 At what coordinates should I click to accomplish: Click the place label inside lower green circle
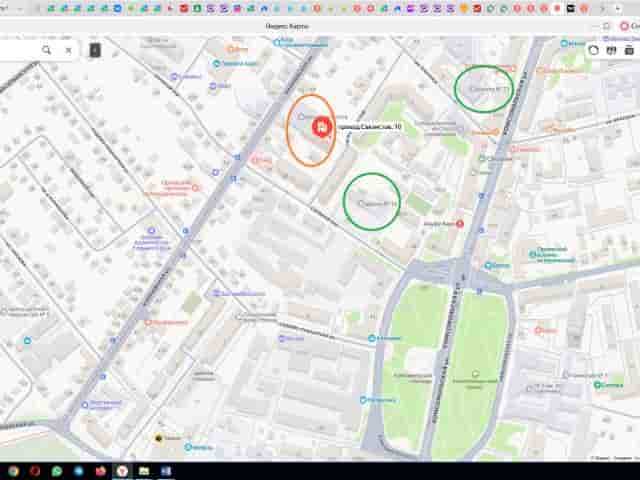point(378,203)
